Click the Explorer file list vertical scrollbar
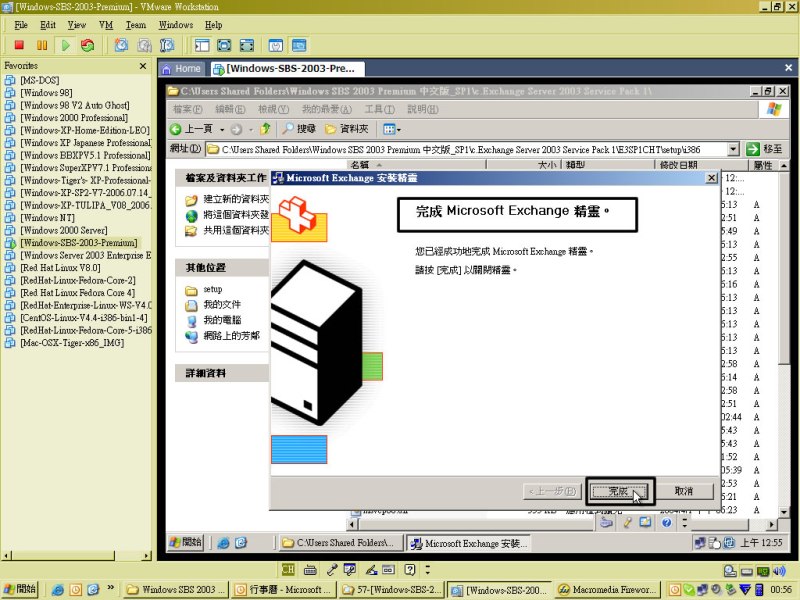 784,339
